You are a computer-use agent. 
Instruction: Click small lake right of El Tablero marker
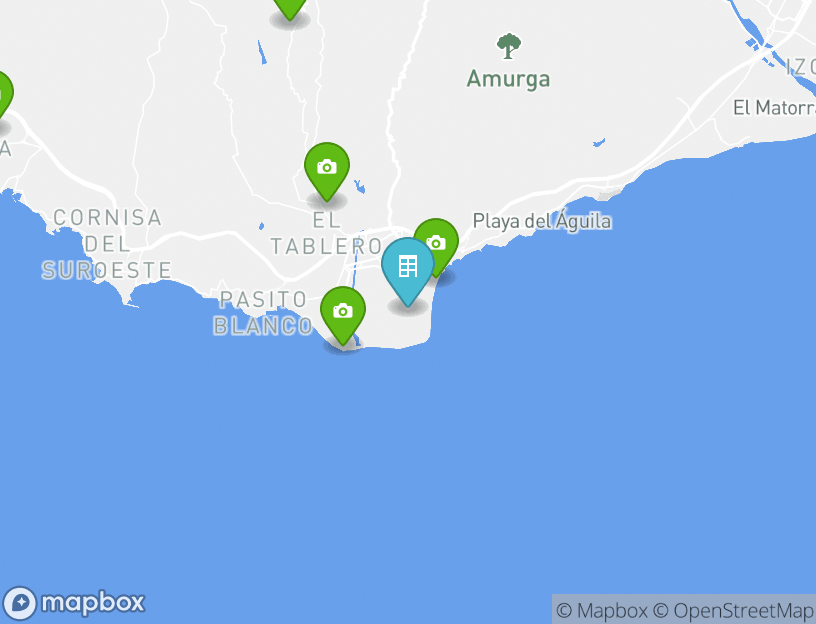359,186
